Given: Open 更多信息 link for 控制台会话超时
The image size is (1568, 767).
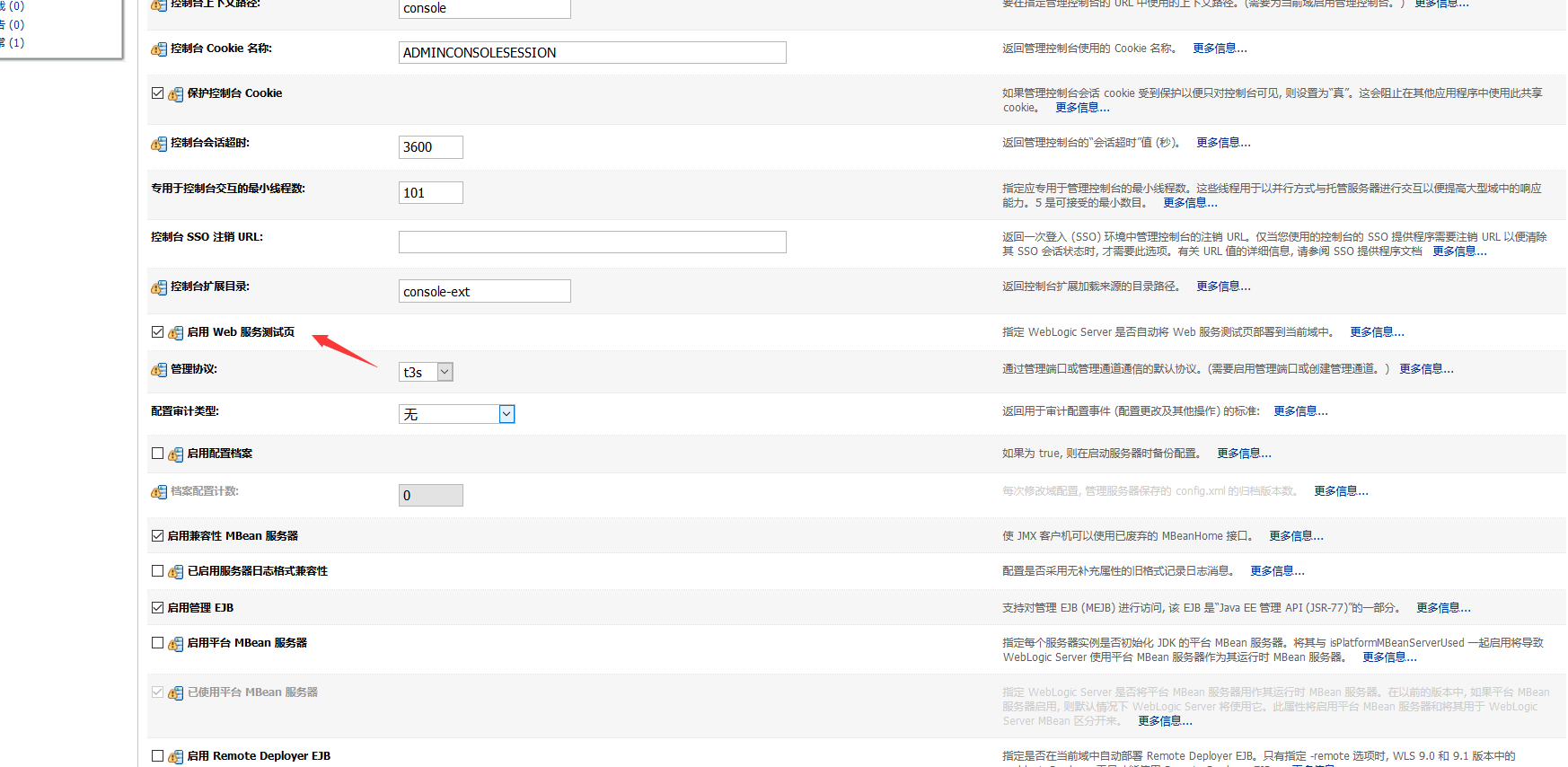Looking at the screenshot, I should coord(1223,143).
